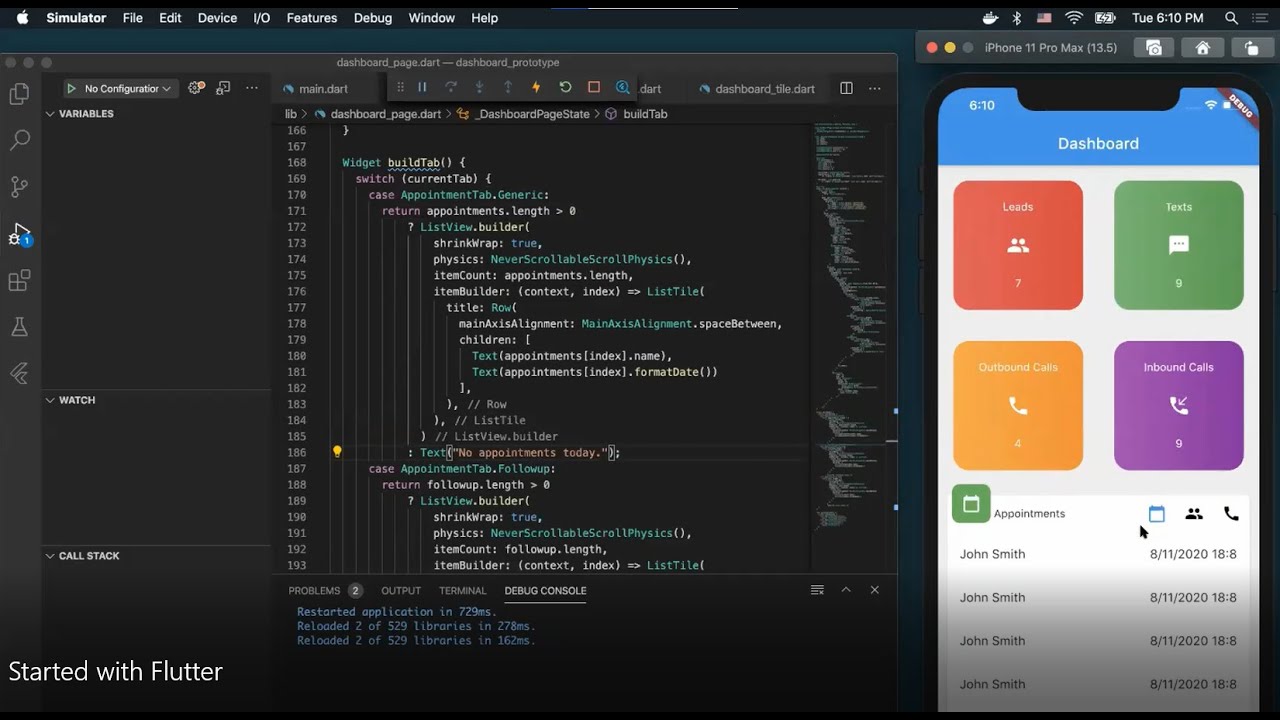
Task: Open the Explorer view in the activity bar
Action: 19,94
